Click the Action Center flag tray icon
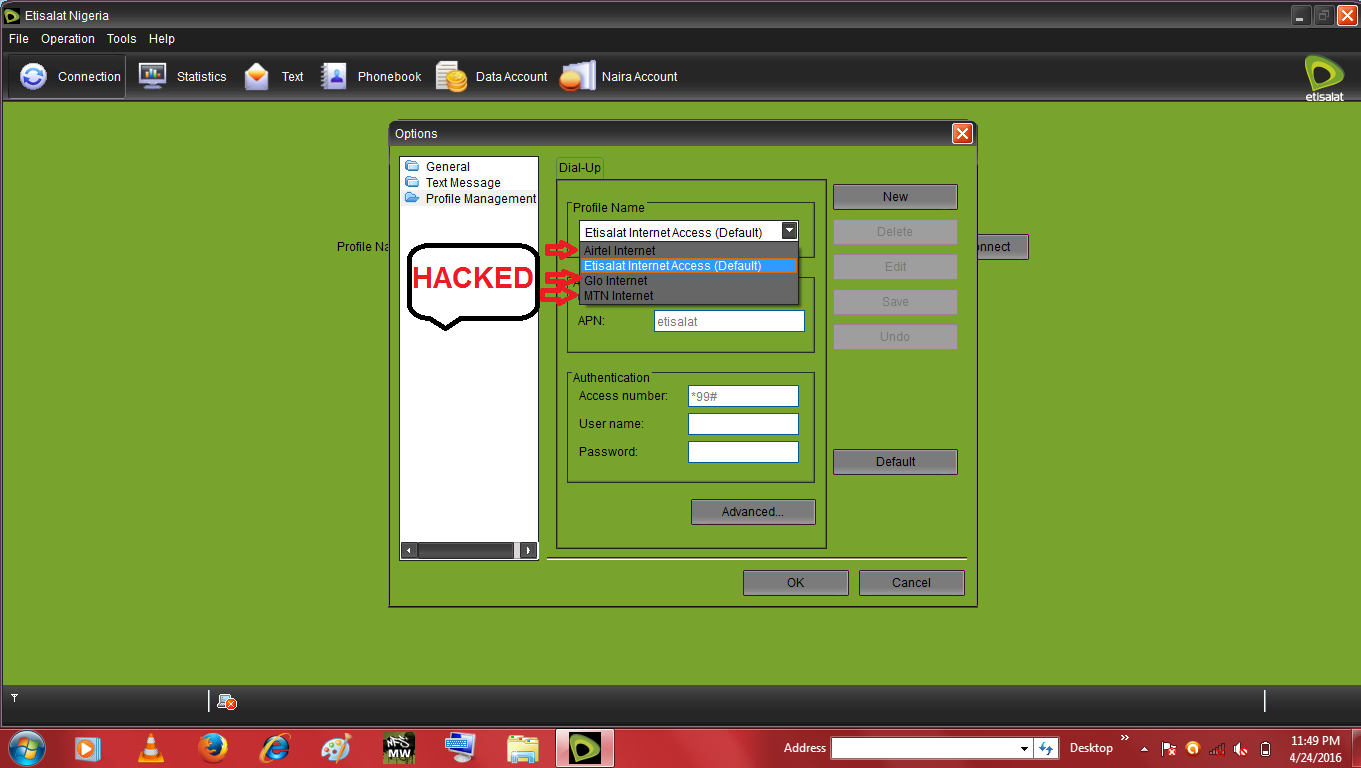The width and height of the screenshot is (1361, 768). pyautogui.click(x=1168, y=748)
